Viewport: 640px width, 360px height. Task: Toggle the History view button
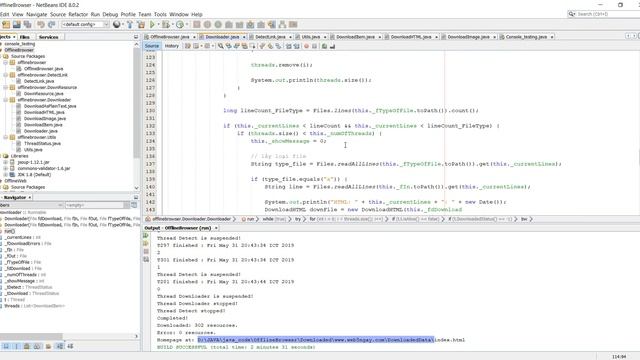tap(171, 46)
